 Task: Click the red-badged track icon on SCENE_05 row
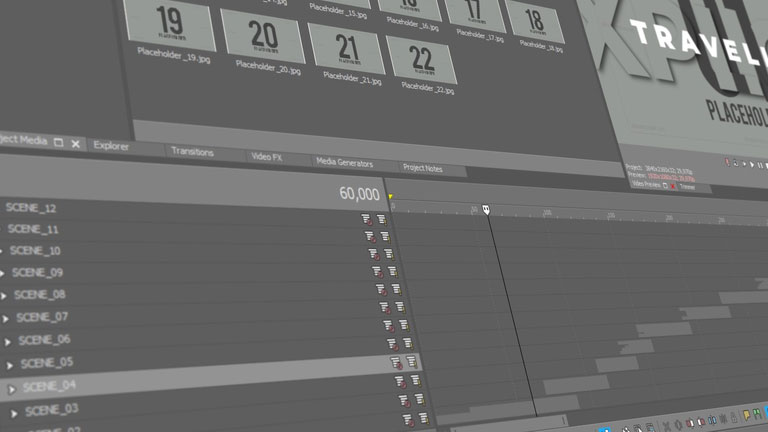(x=392, y=344)
